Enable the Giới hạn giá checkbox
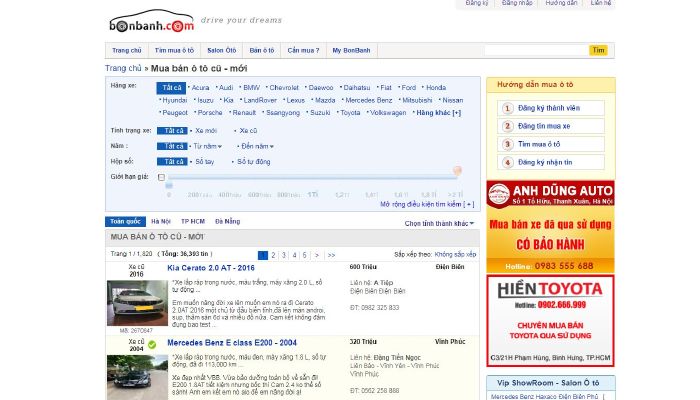Screen dimensions: 700x400 162,177
